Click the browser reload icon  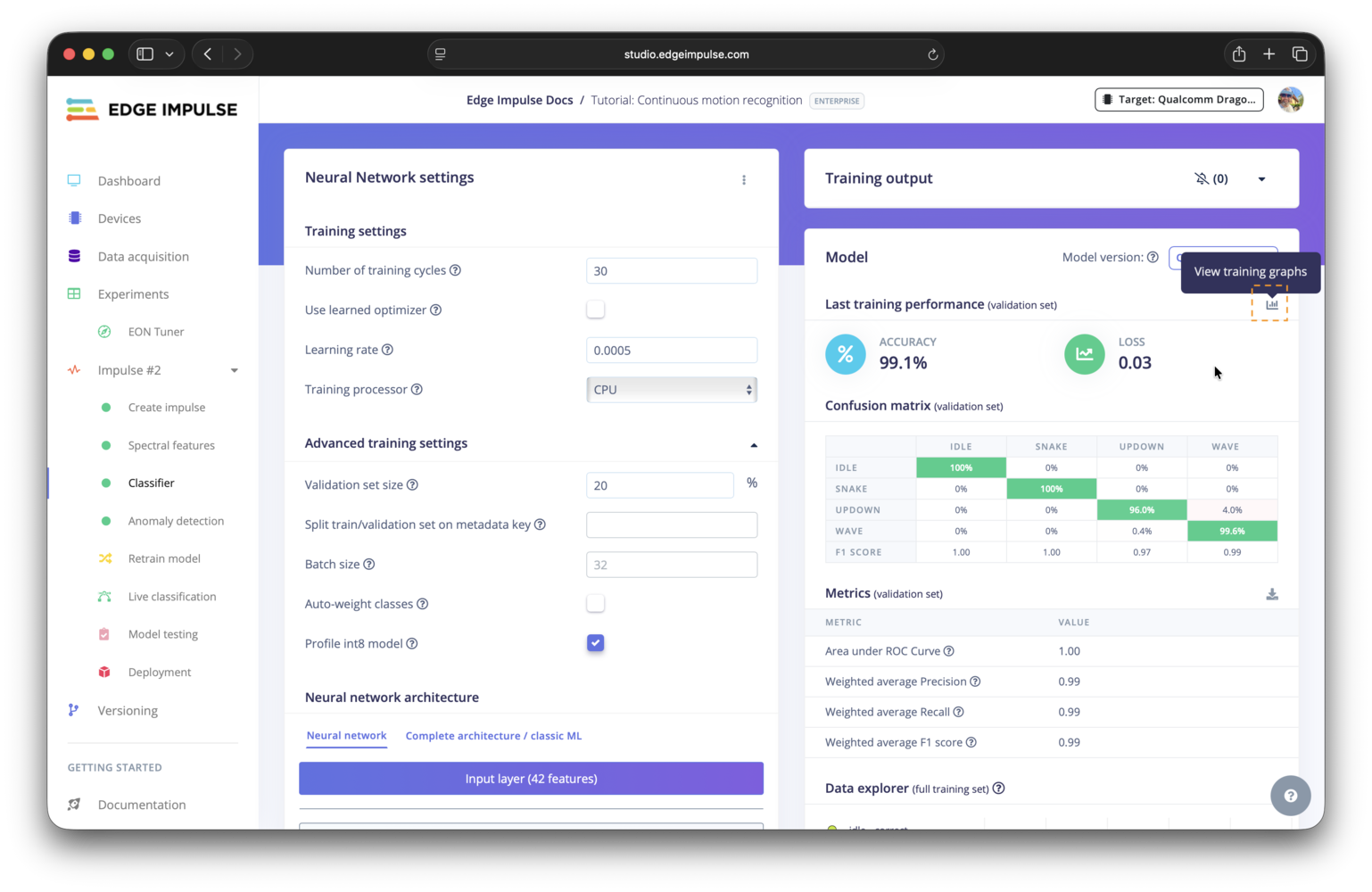tap(932, 54)
